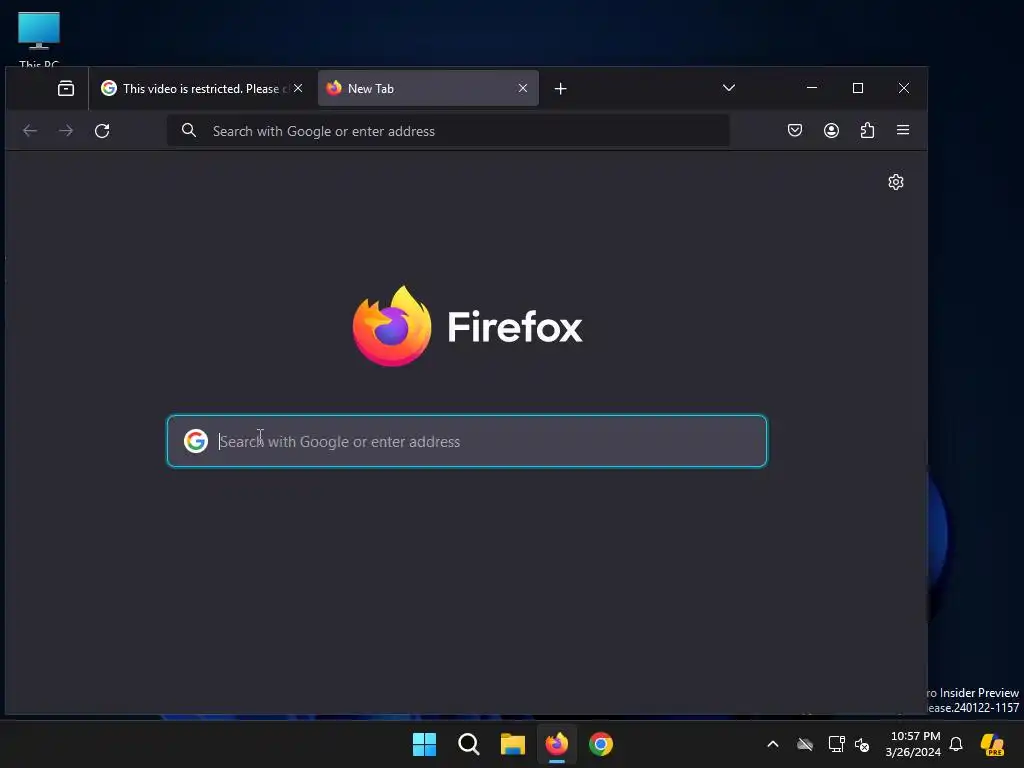Image resolution: width=1024 pixels, height=768 pixels.
Task: Open Firefox View recent browsing icon
Action: [66, 88]
